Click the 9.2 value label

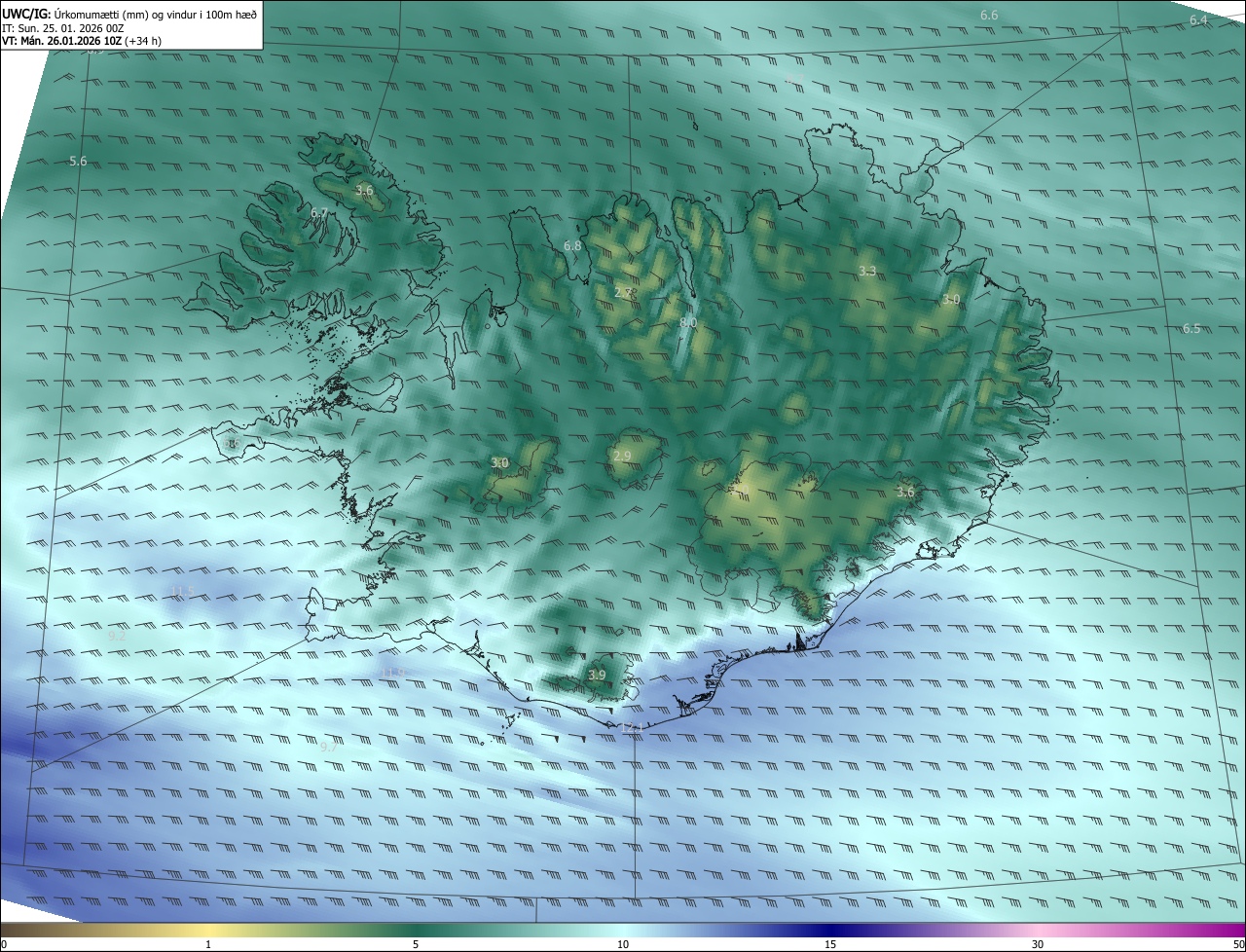coord(116,636)
